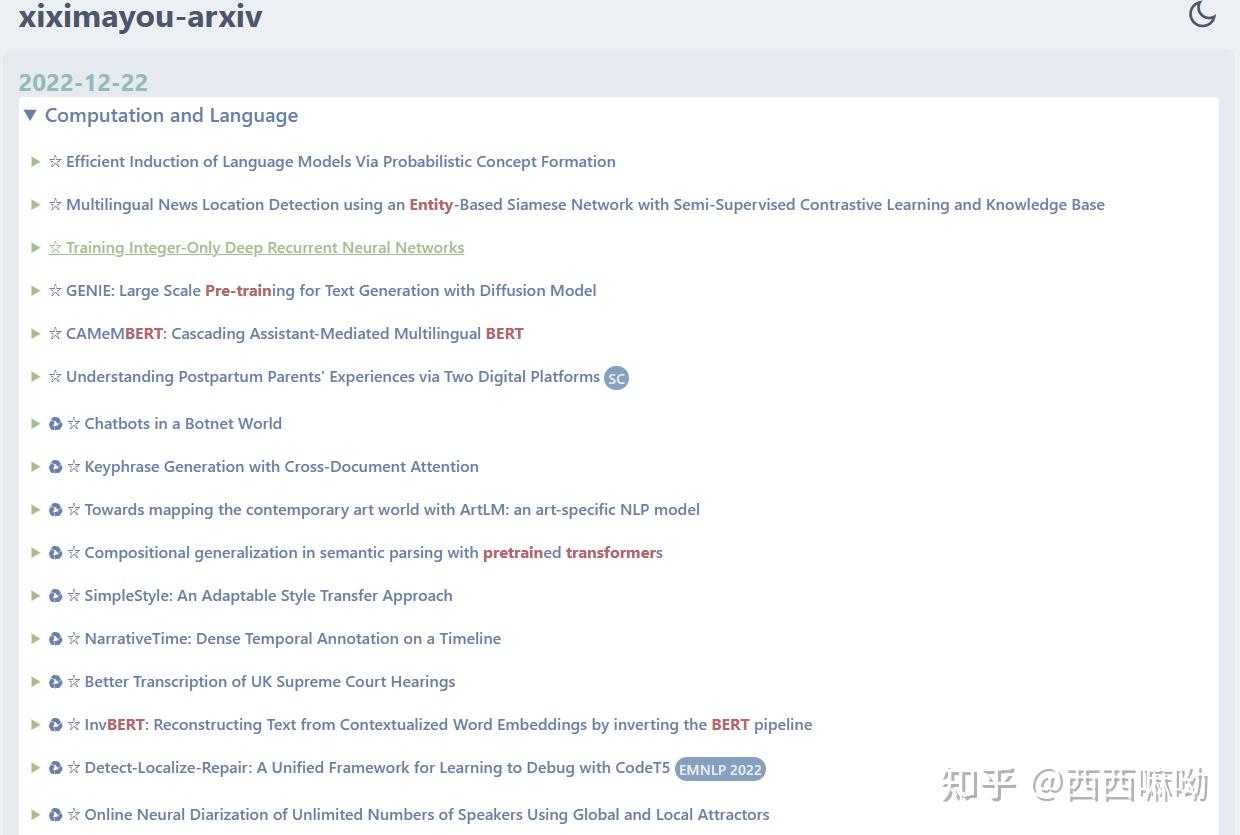Click the recycle icon before SimpleStyle paper
Screen dimensions: 1240x835
pyautogui.click(x=56, y=595)
